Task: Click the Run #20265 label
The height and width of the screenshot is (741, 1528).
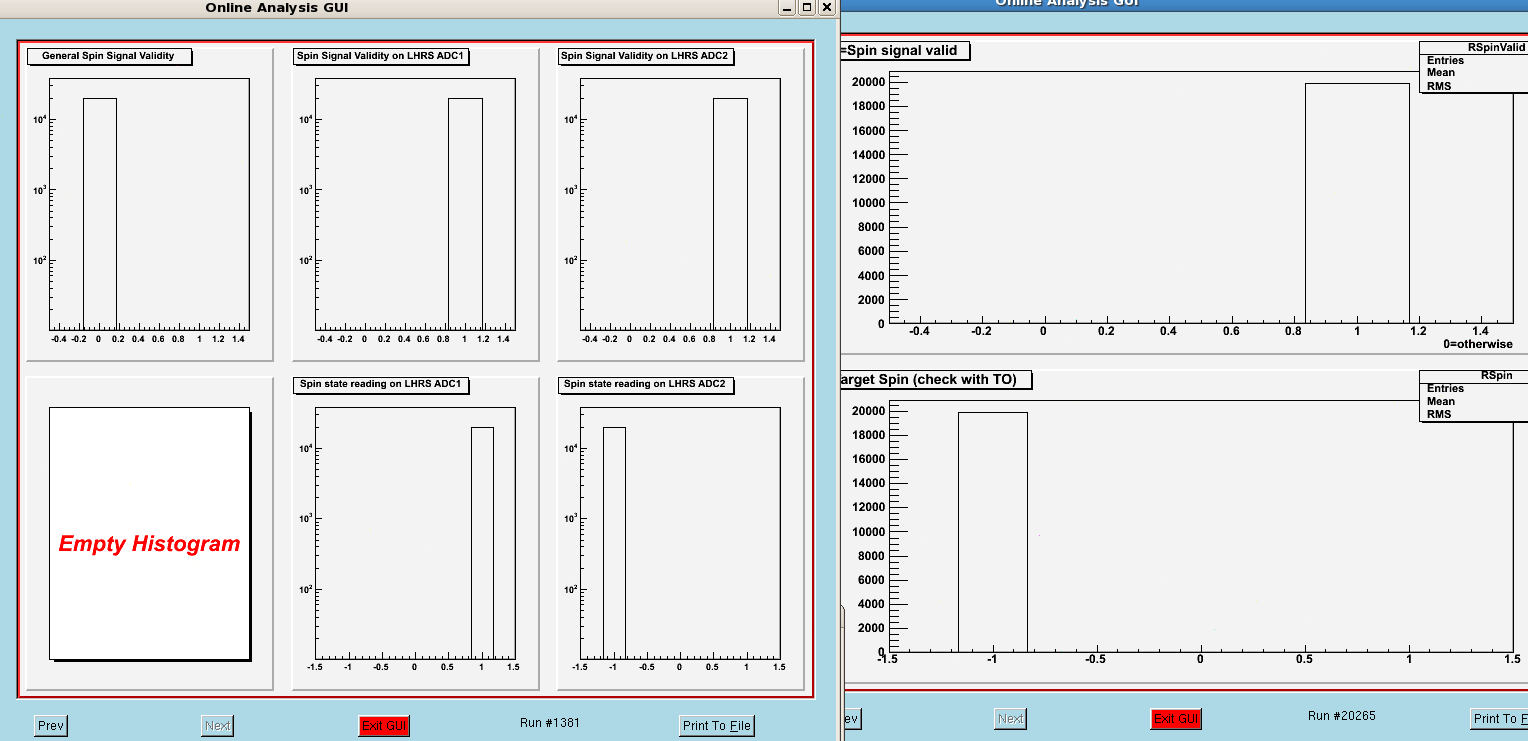Action: tap(1342, 716)
